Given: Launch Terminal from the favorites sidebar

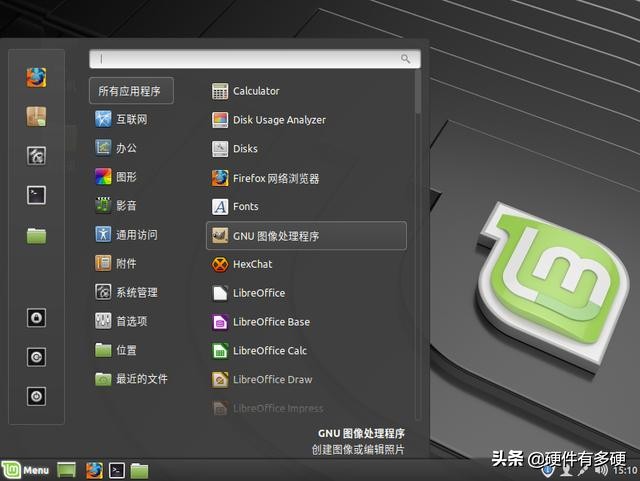Looking at the screenshot, I should [36, 195].
